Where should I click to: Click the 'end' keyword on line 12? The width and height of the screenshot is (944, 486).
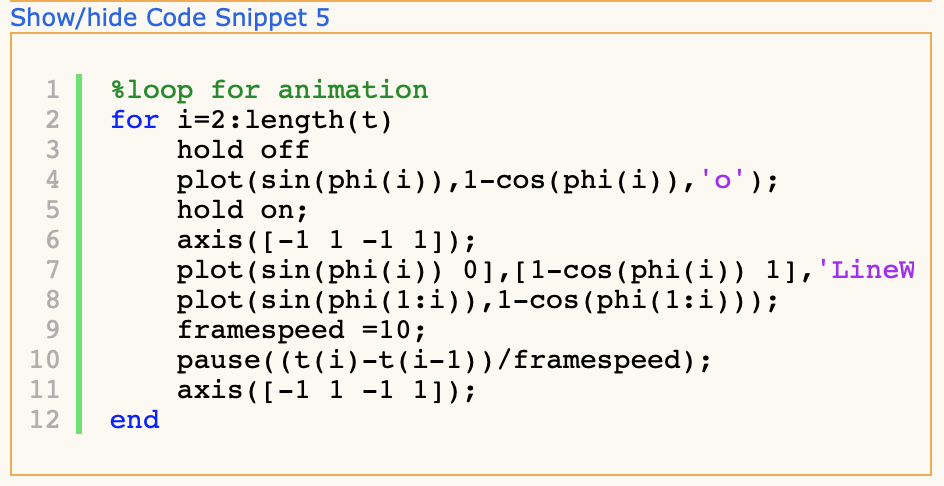click(135, 420)
